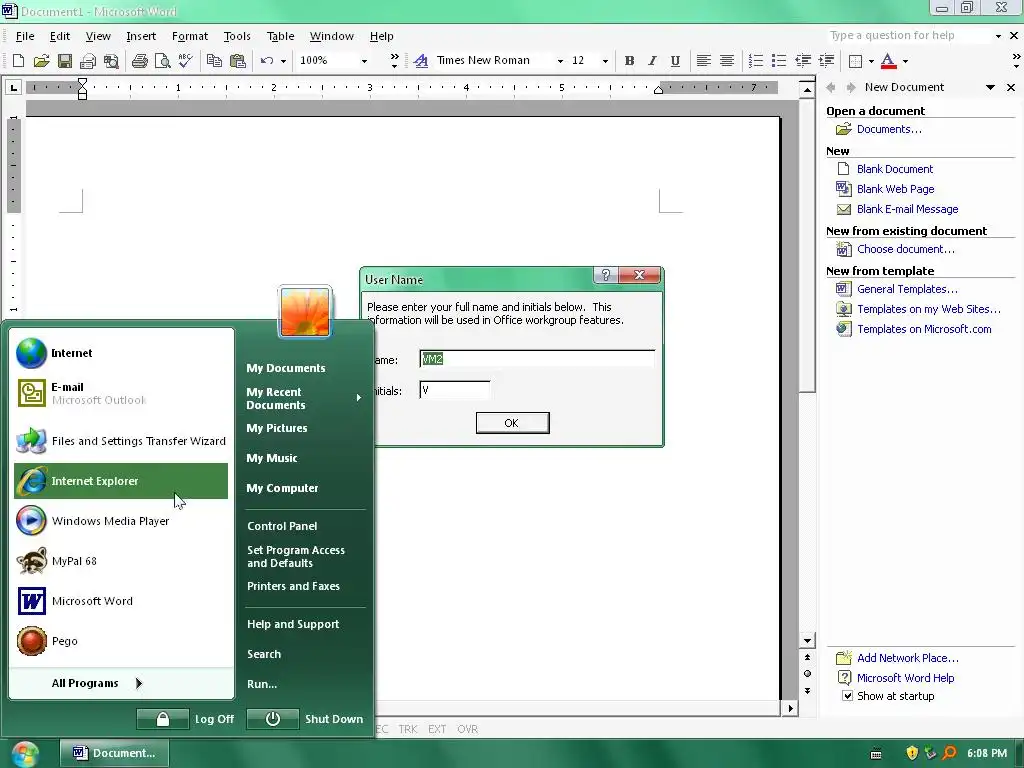Toggle Bullets list button
Viewport: 1024px width, 768px height.
tap(778, 61)
